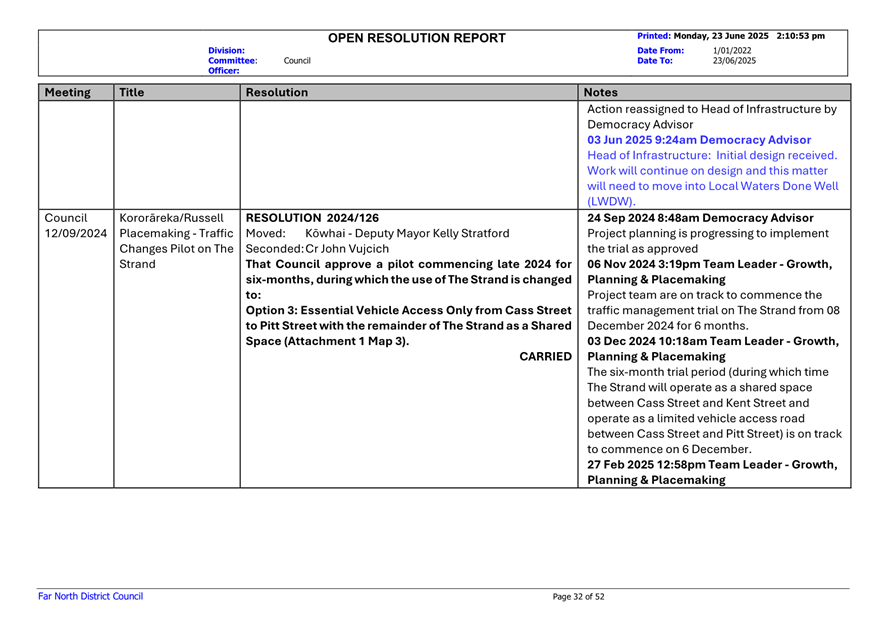Click the '03 Jun 2025 9:24am Democracy Advisor' heading

[699, 140]
